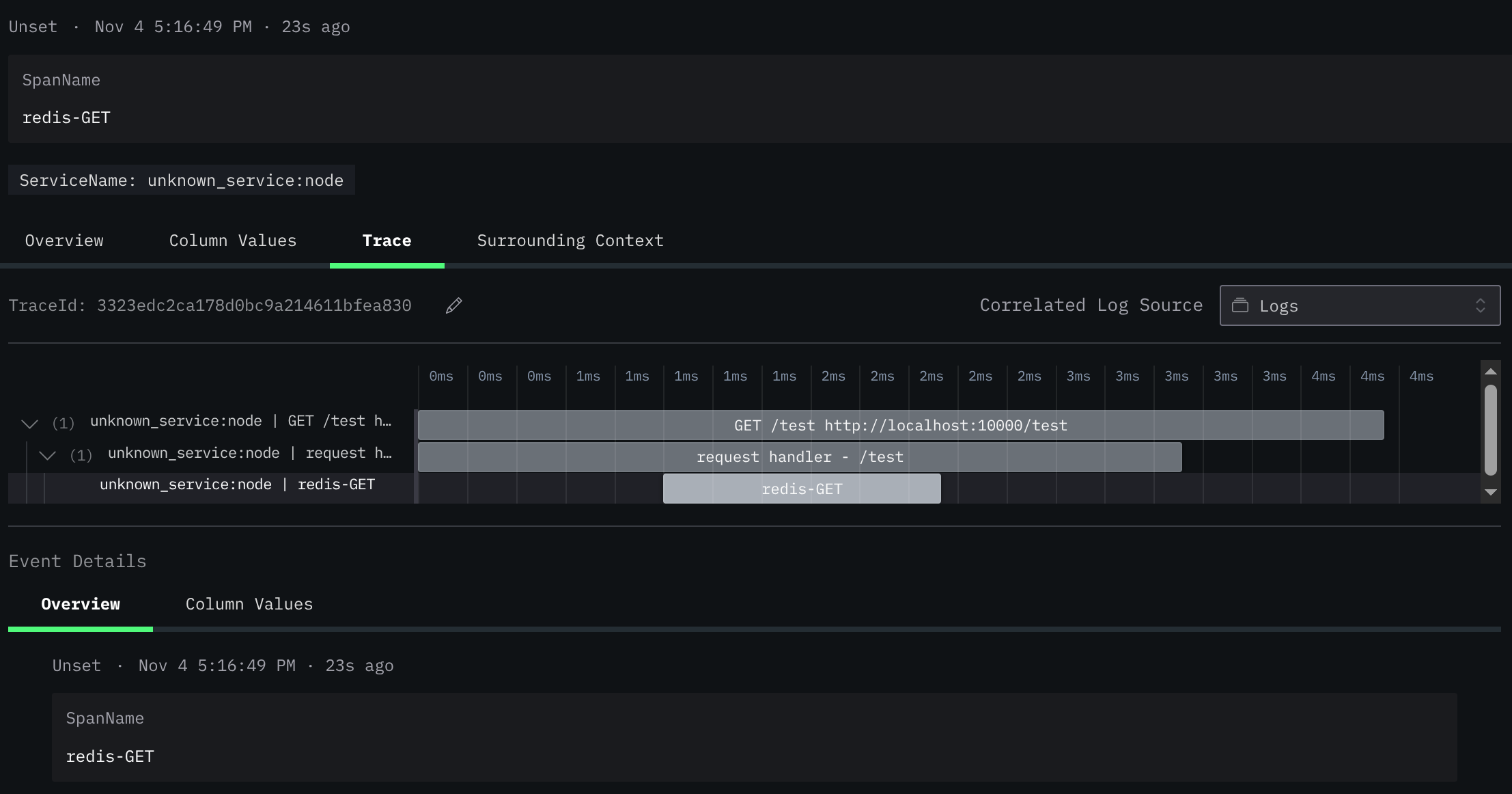Click the Logs source icon in dropdown

(1240, 305)
